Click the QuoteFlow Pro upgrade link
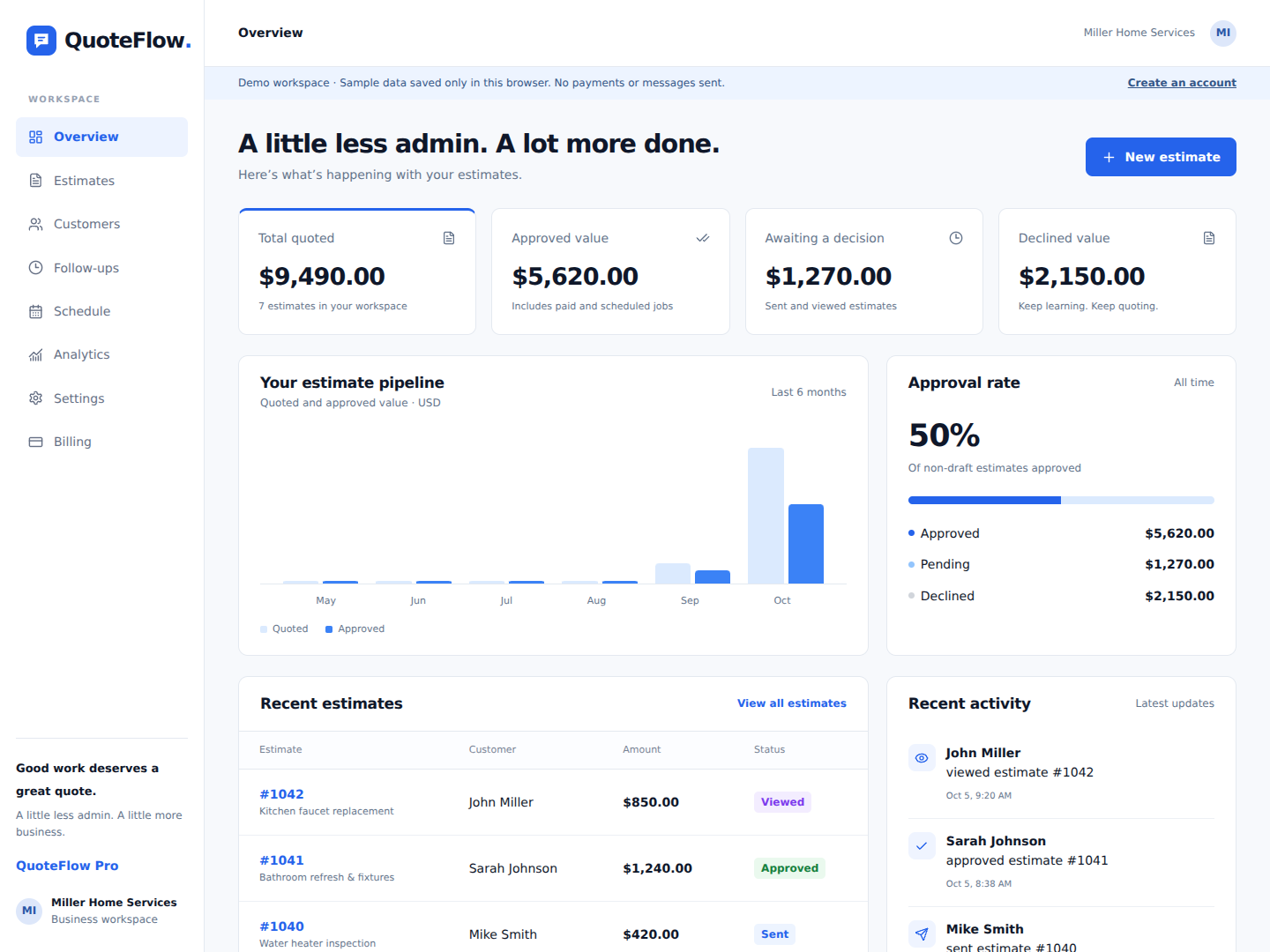The image size is (1270, 952). 67,866
